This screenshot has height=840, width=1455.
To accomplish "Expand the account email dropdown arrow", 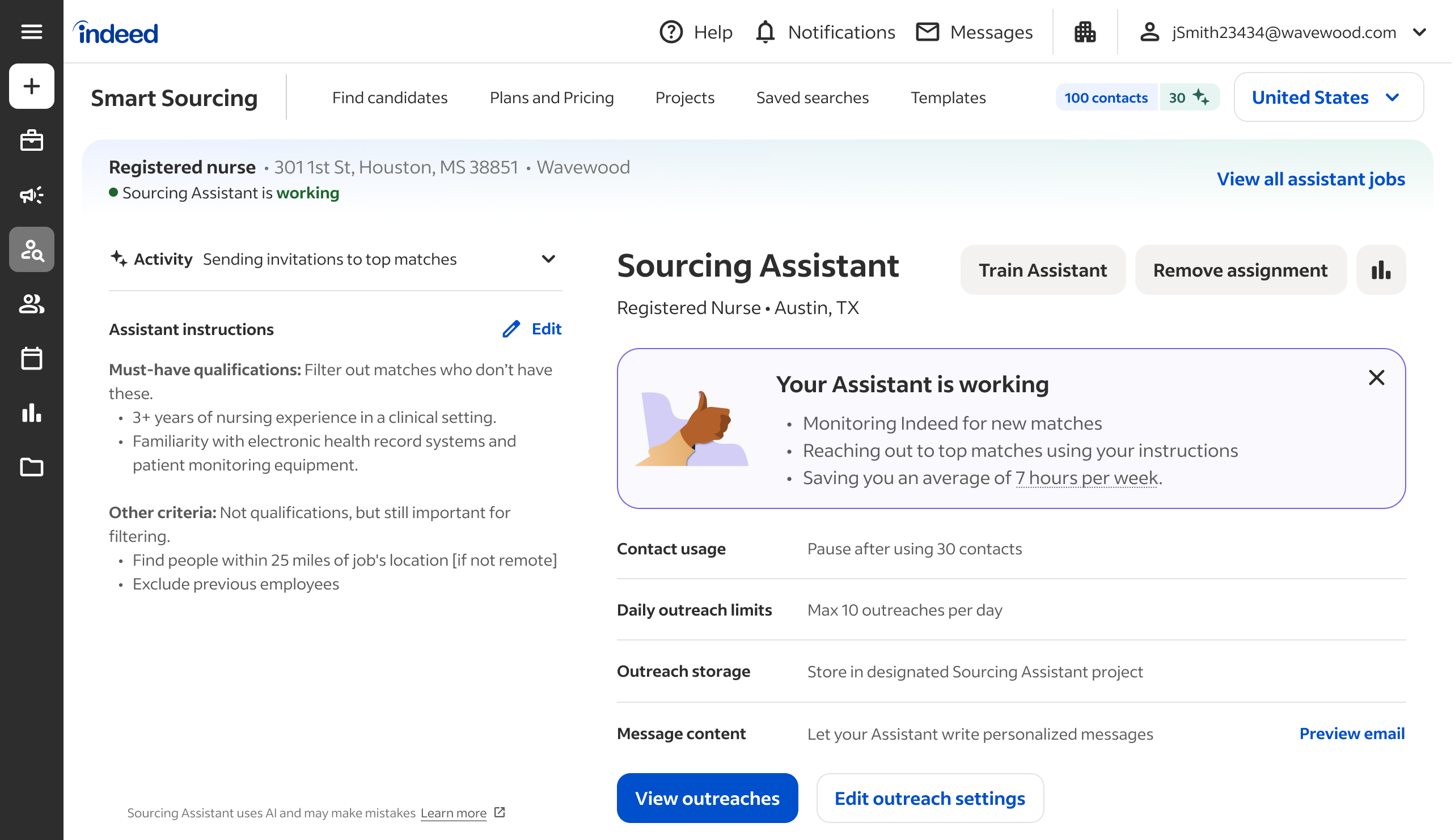I will [x=1419, y=32].
